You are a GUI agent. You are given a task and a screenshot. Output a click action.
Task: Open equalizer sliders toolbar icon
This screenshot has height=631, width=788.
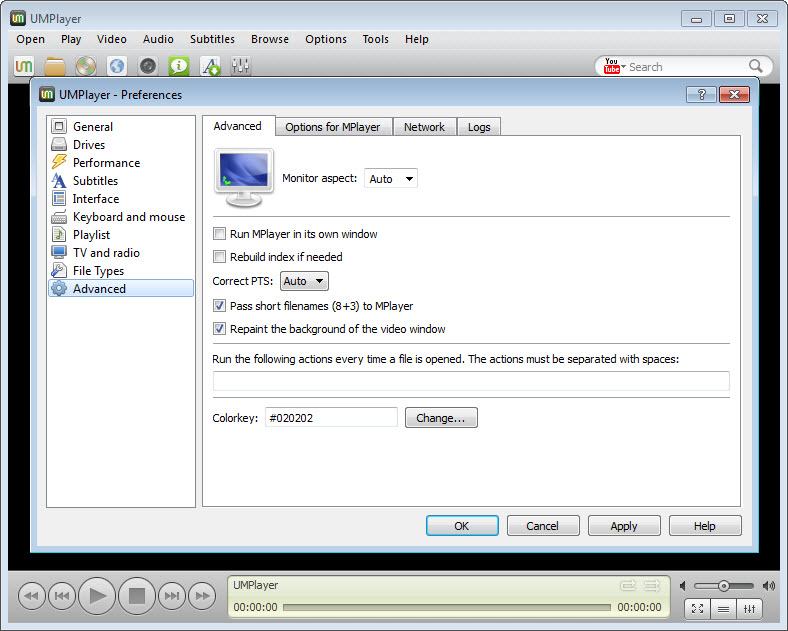coord(241,66)
